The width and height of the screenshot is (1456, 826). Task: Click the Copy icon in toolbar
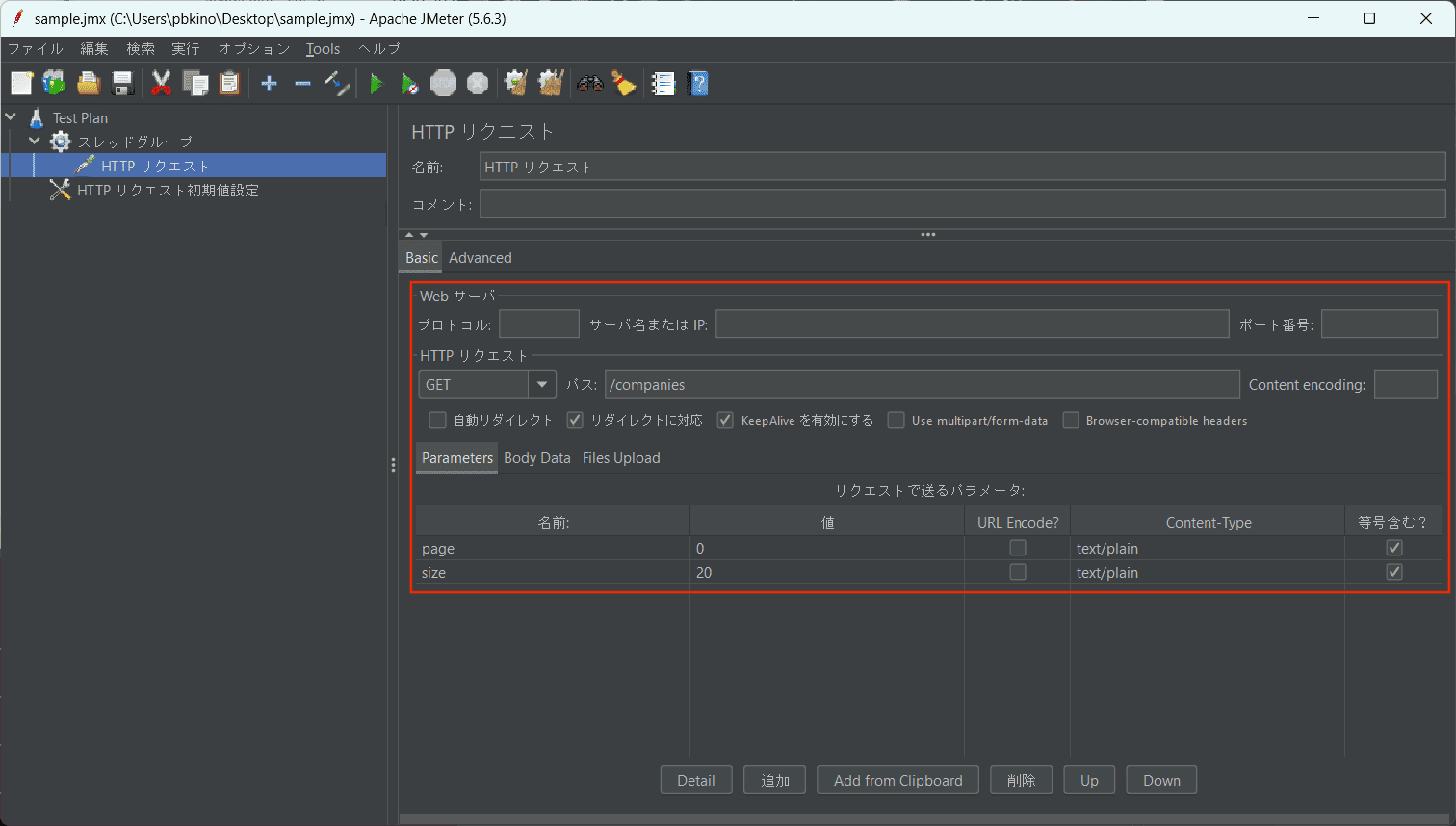[x=195, y=84]
